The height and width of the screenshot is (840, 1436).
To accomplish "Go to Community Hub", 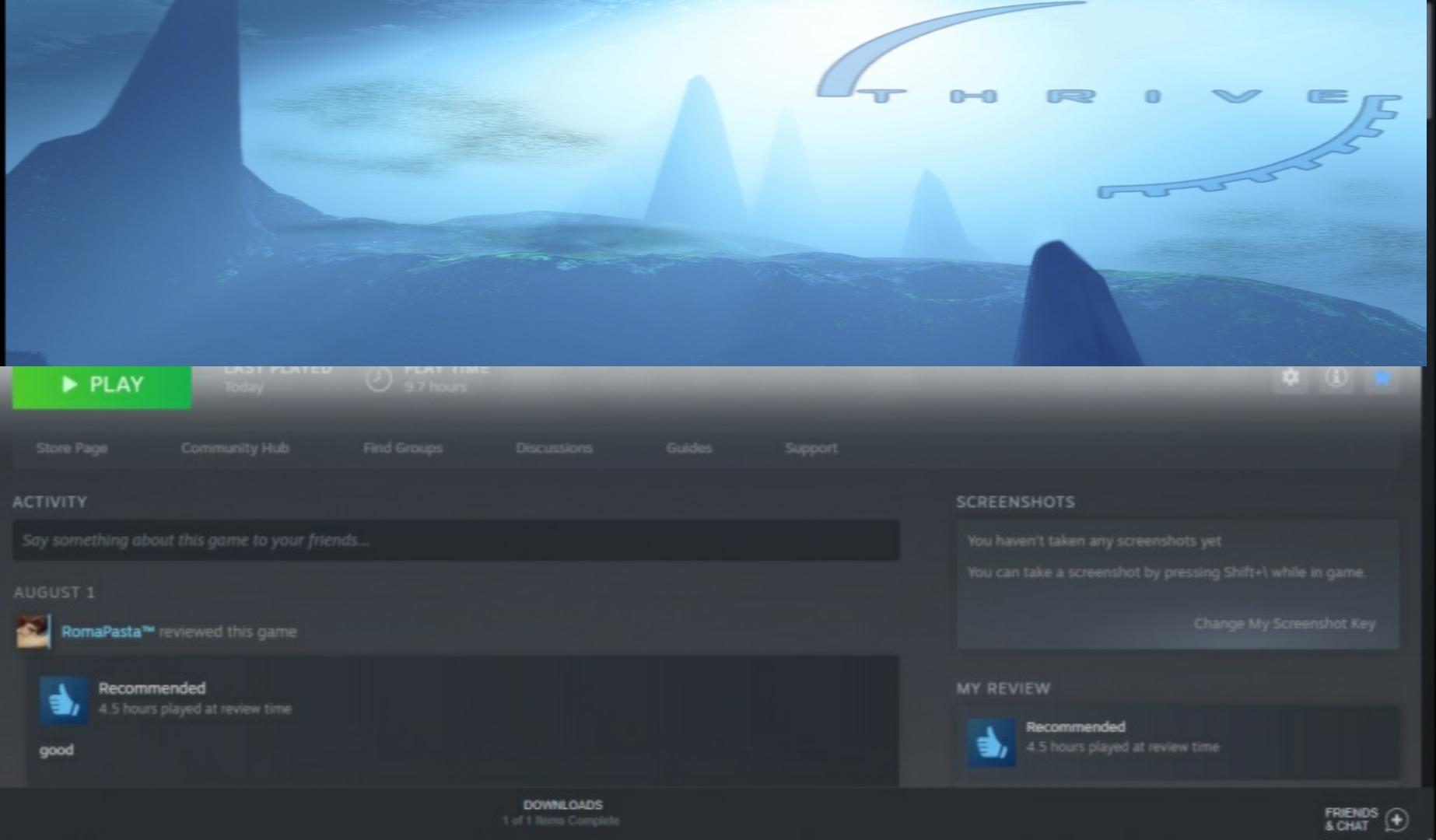I will click(235, 448).
